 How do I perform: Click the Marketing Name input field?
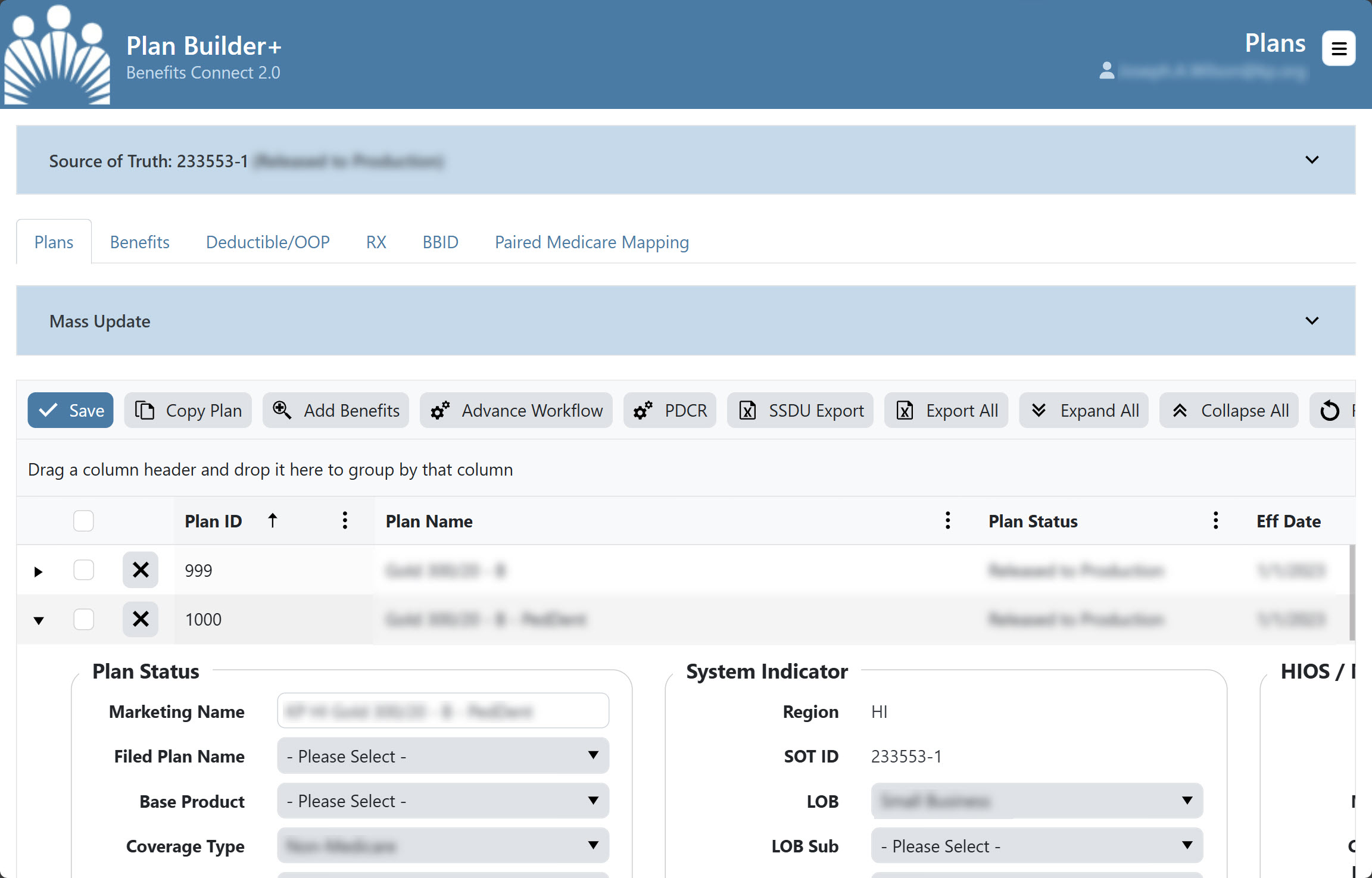point(442,711)
